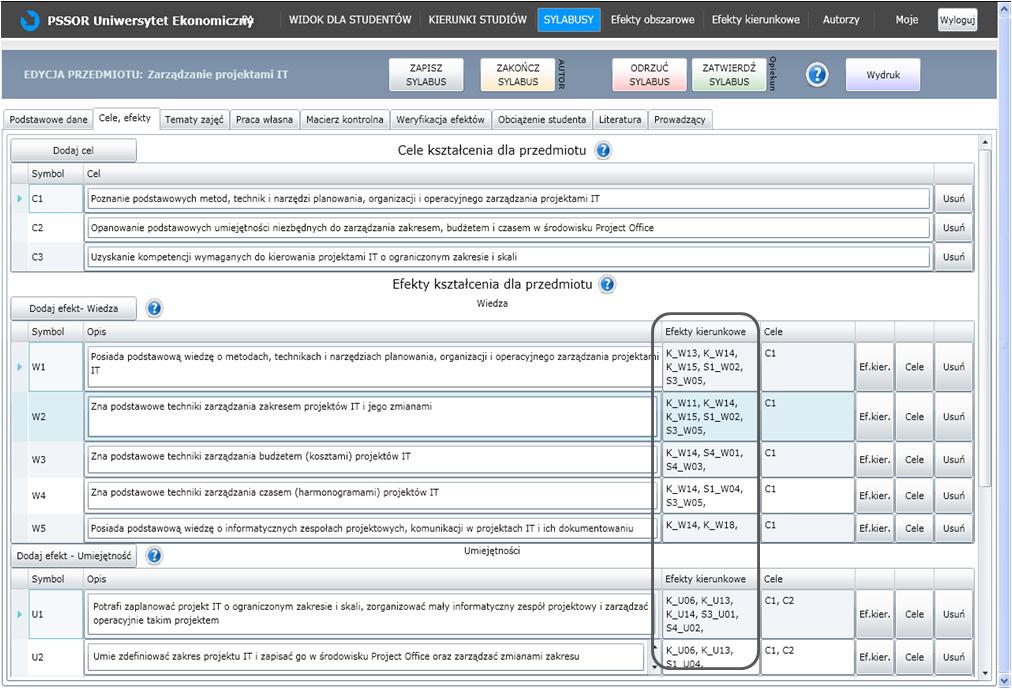Screen dimensions: 1012x689
Task: Click ODRZUĆ SYLABUS button
Action: click(649, 75)
